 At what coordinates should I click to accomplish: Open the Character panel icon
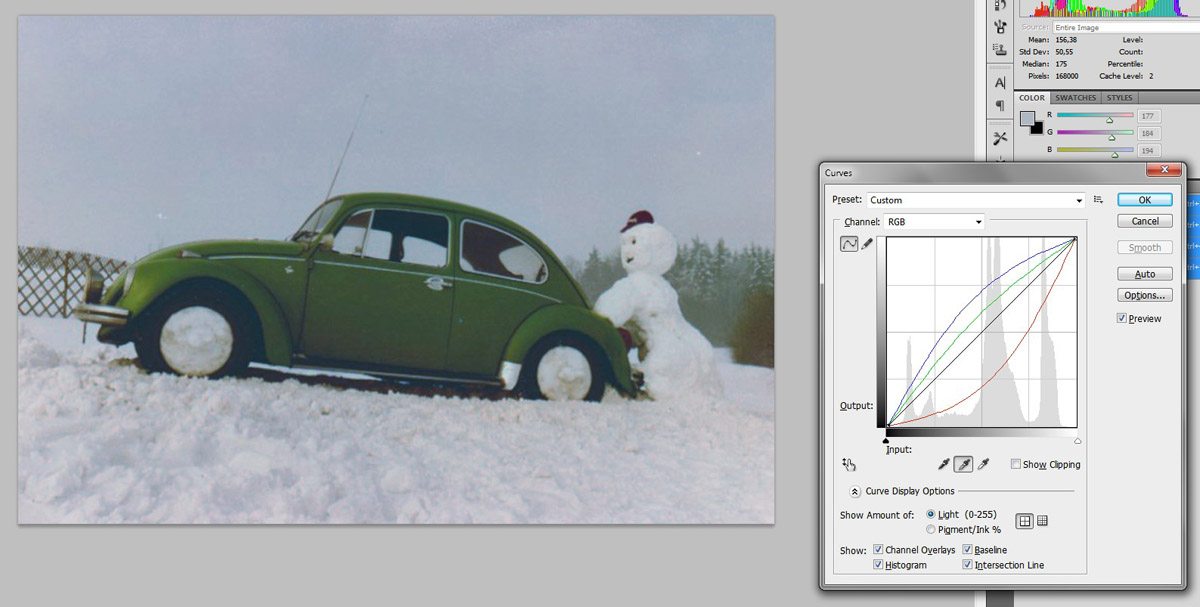click(x=1000, y=84)
